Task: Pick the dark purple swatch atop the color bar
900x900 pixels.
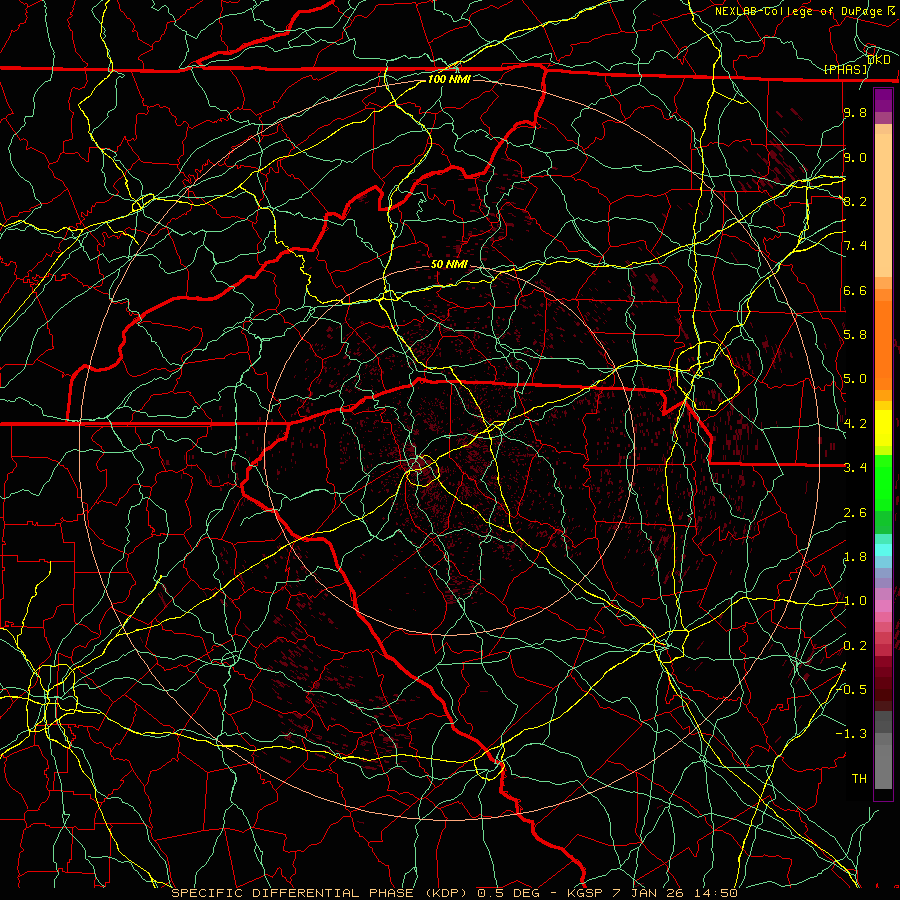Action: pyautogui.click(x=883, y=100)
